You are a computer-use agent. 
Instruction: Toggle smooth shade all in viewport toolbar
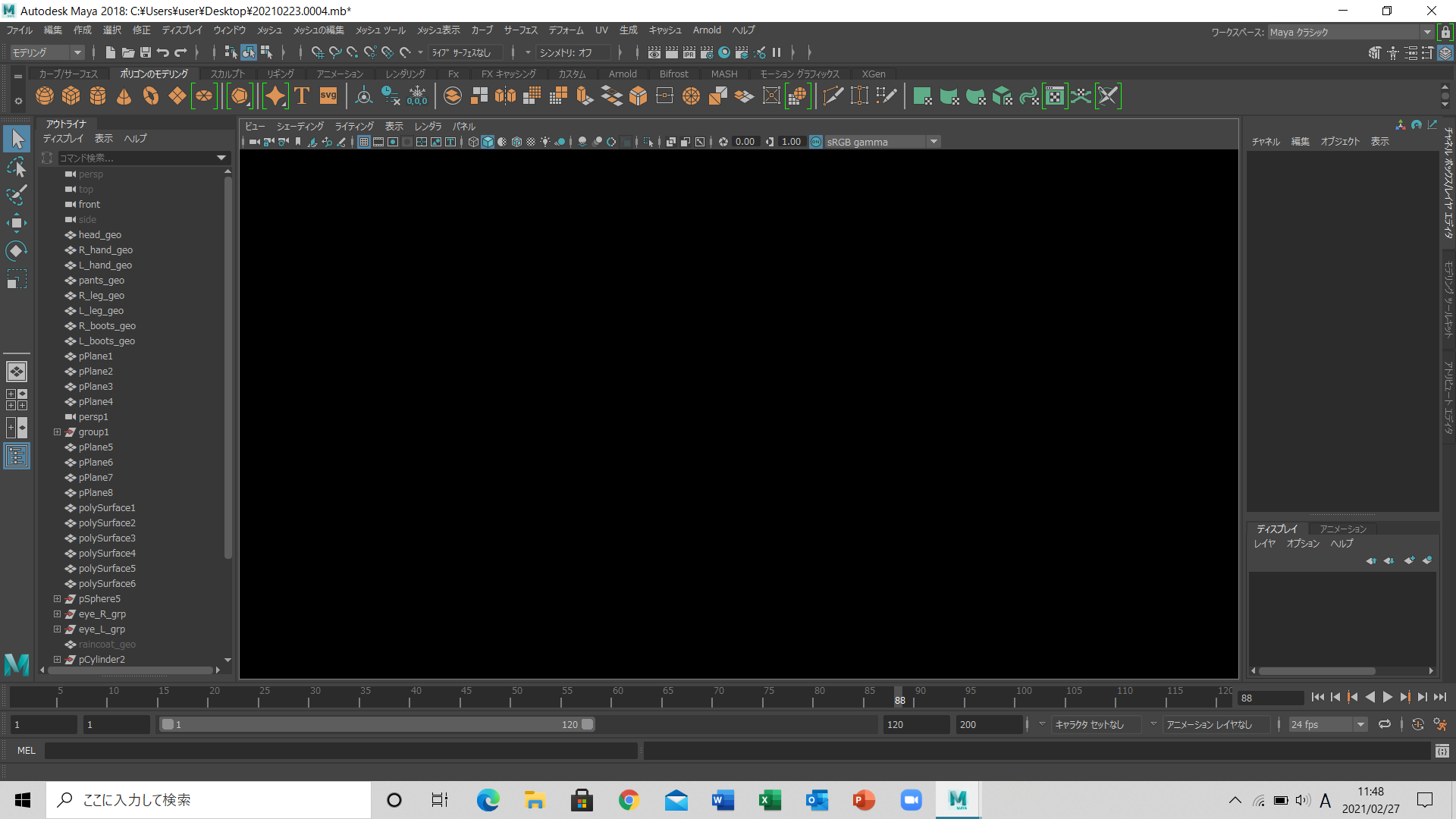tap(488, 142)
